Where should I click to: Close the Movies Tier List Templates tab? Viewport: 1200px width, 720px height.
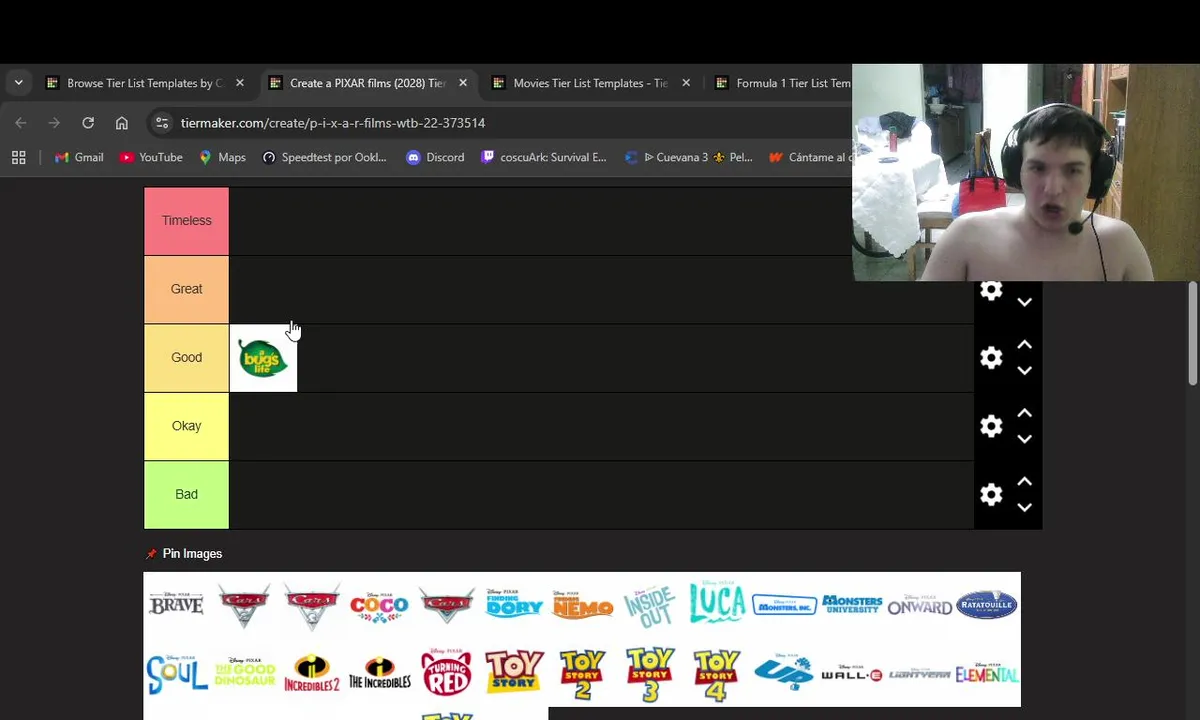coord(686,83)
